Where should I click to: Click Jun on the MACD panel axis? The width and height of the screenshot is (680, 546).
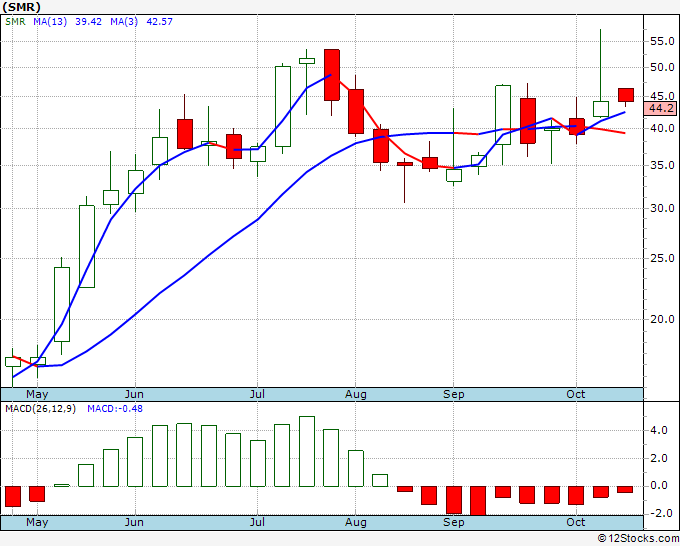point(134,522)
